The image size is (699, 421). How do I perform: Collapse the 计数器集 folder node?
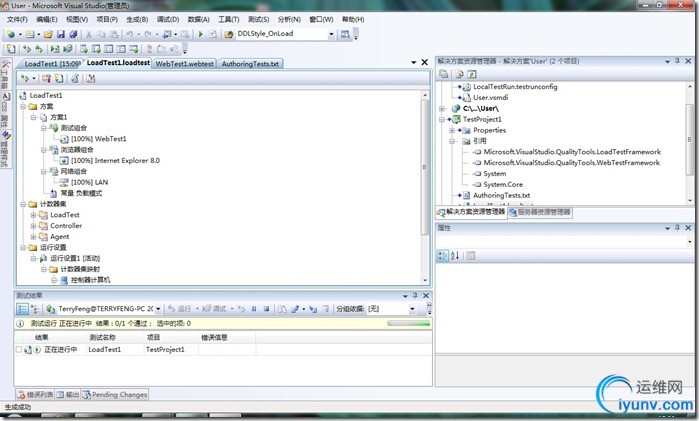(x=23, y=204)
